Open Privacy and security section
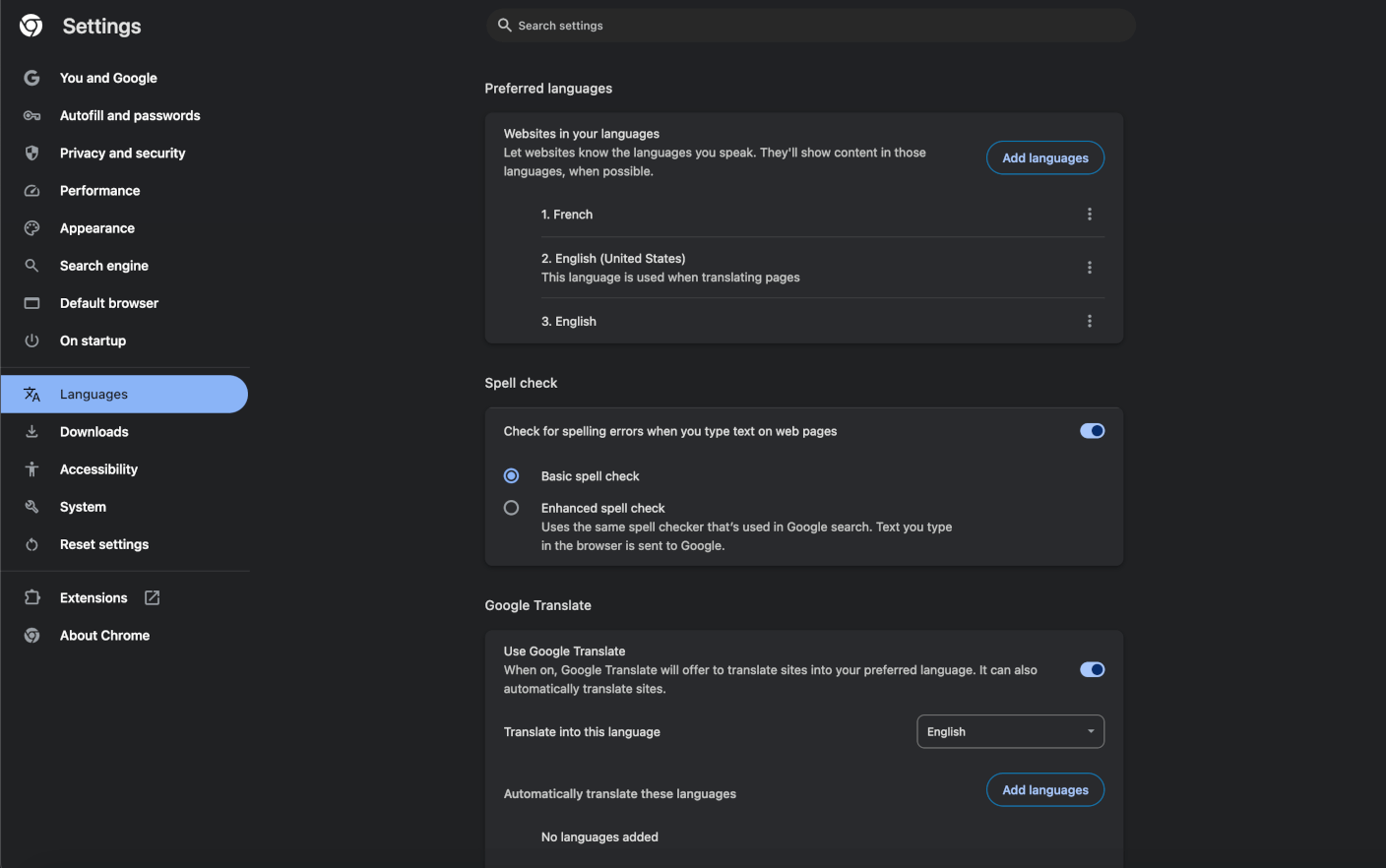 coord(122,153)
